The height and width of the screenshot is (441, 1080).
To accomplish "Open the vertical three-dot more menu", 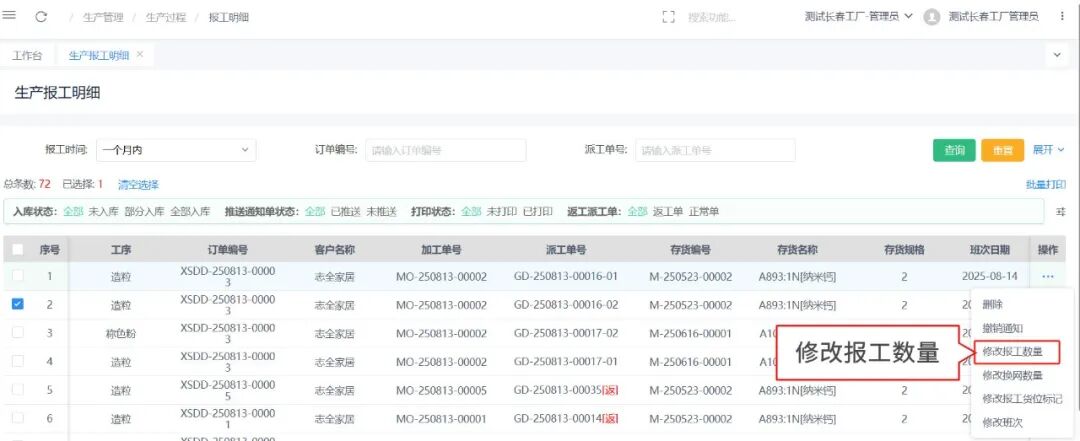I will [1062, 17].
